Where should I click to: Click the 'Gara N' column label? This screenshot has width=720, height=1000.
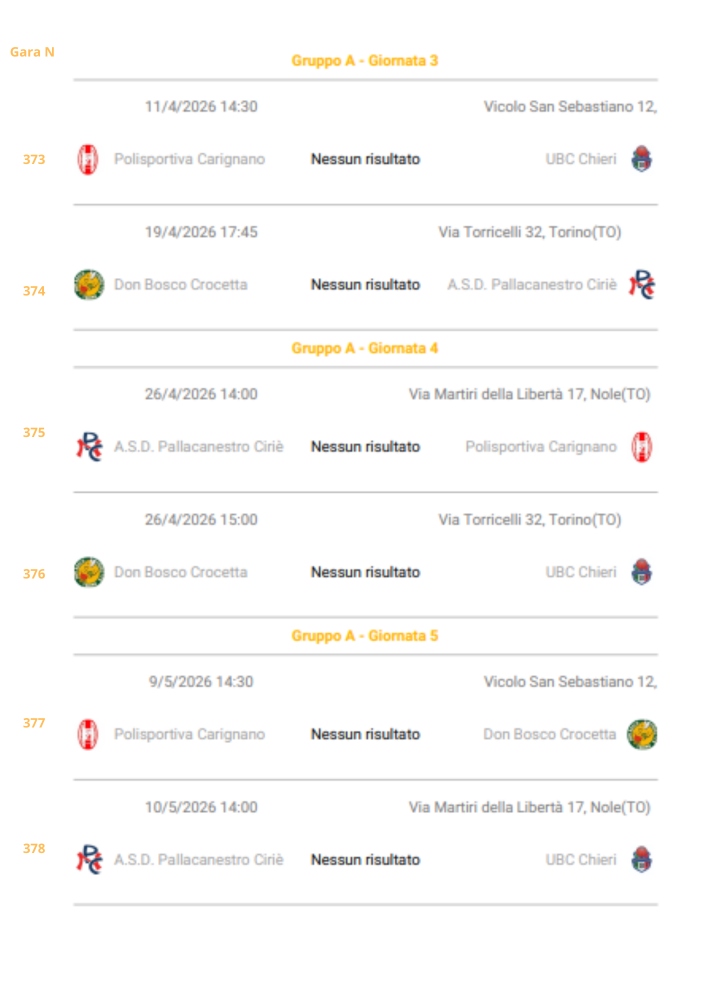[32, 52]
